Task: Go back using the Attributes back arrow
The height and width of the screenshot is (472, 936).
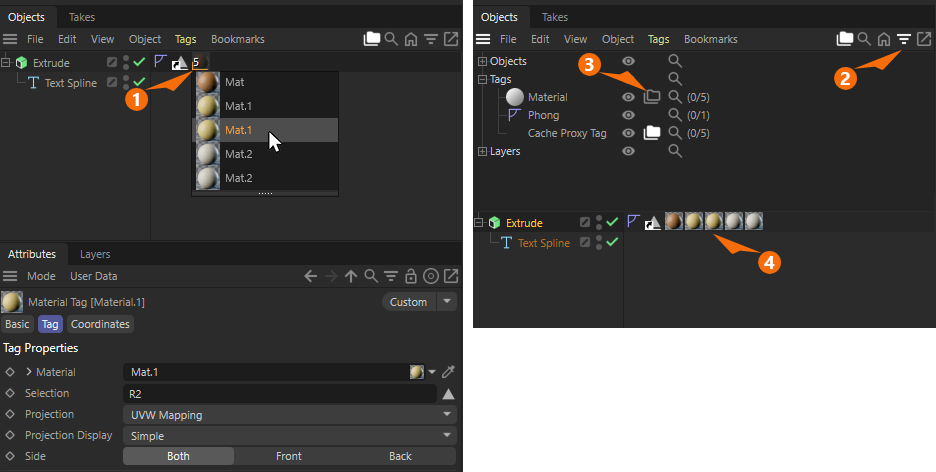Action: (310, 276)
